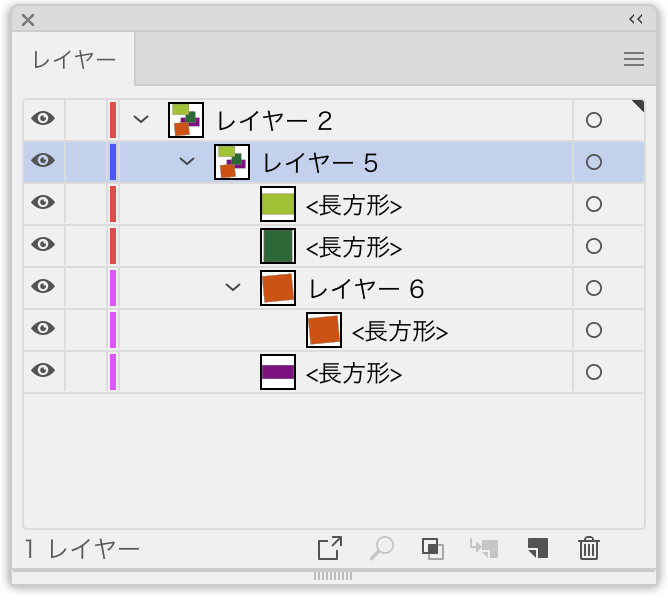Select the レイヤー 6 row
This screenshot has width=668, height=600.
pyautogui.click(x=334, y=288)
